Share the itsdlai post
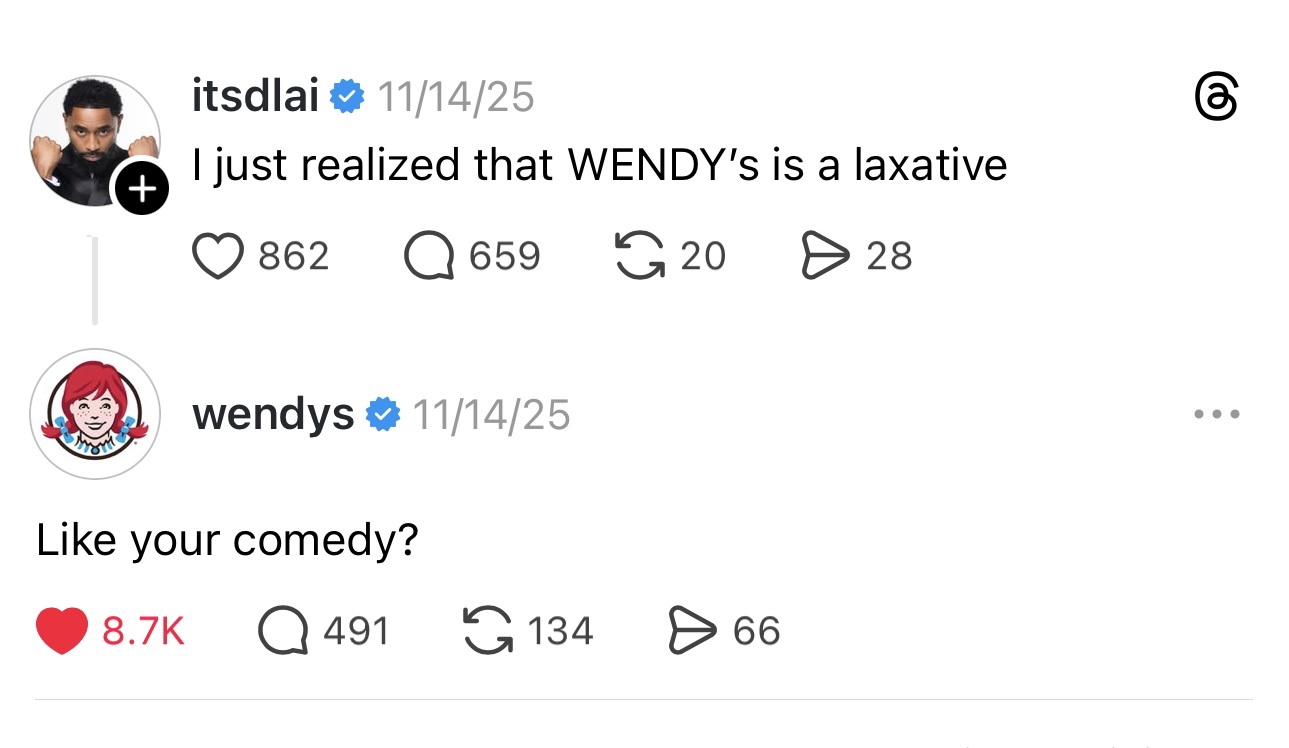The width and height of the screenshot is (1289, 748). tap(826, 256)
